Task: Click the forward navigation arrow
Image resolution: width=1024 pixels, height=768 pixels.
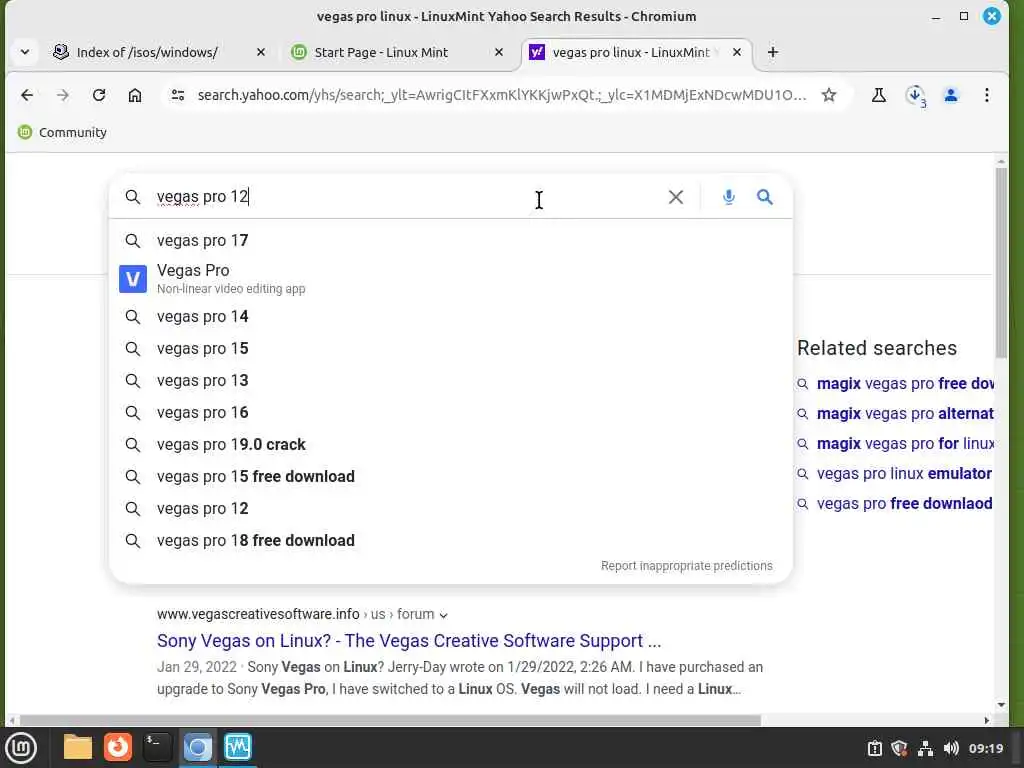Action: (x=63, y=95)
